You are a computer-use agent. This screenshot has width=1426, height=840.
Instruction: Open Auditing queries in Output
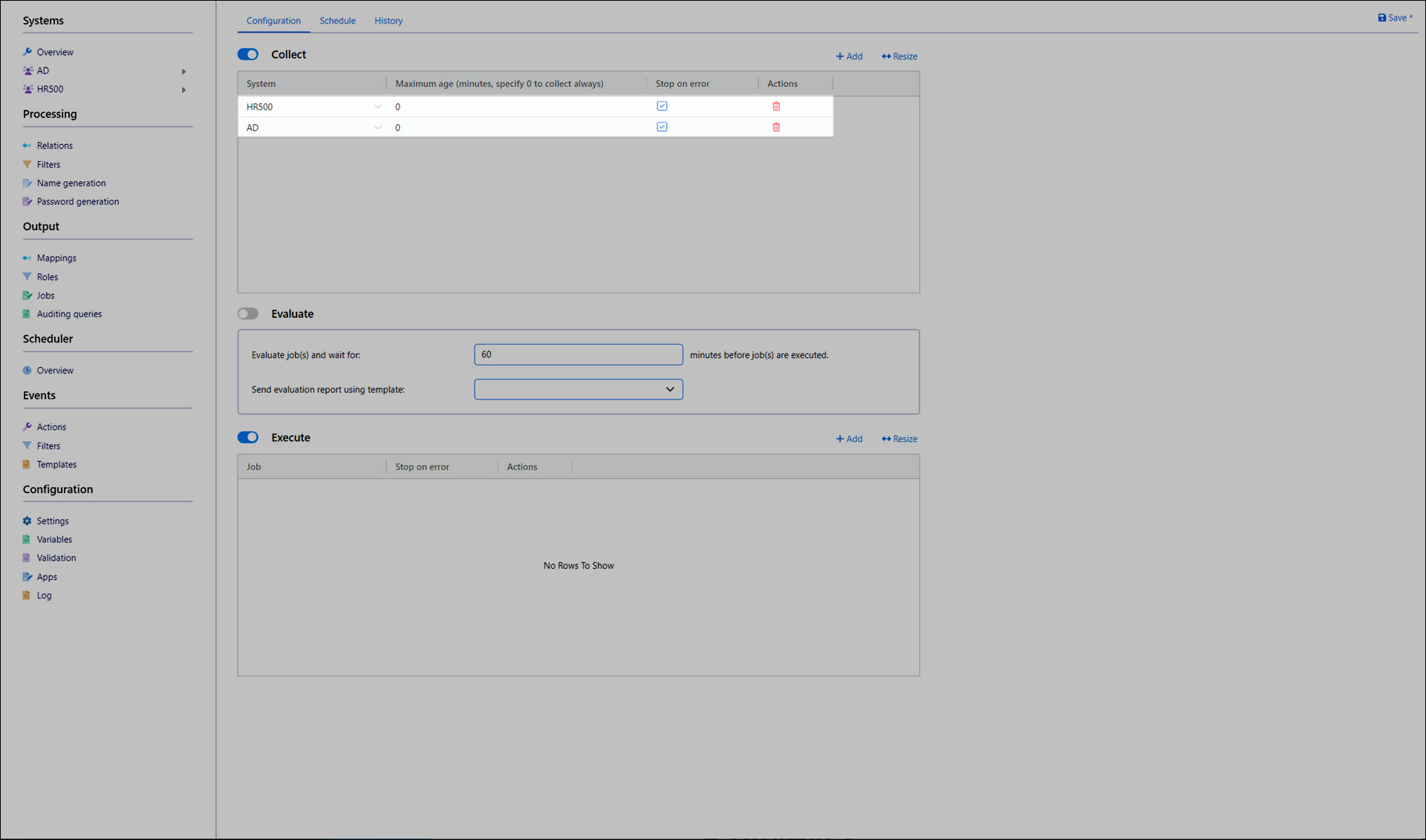click(x=69, y=313)
